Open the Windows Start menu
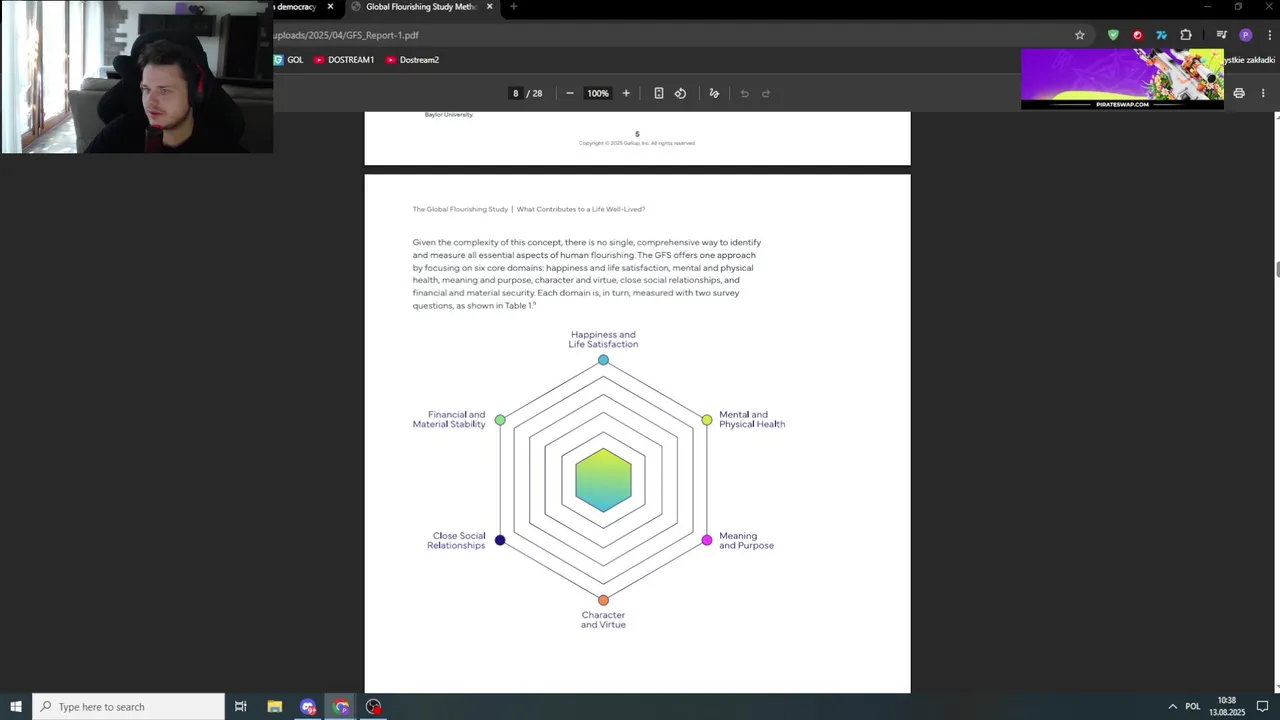 (16, 706)
